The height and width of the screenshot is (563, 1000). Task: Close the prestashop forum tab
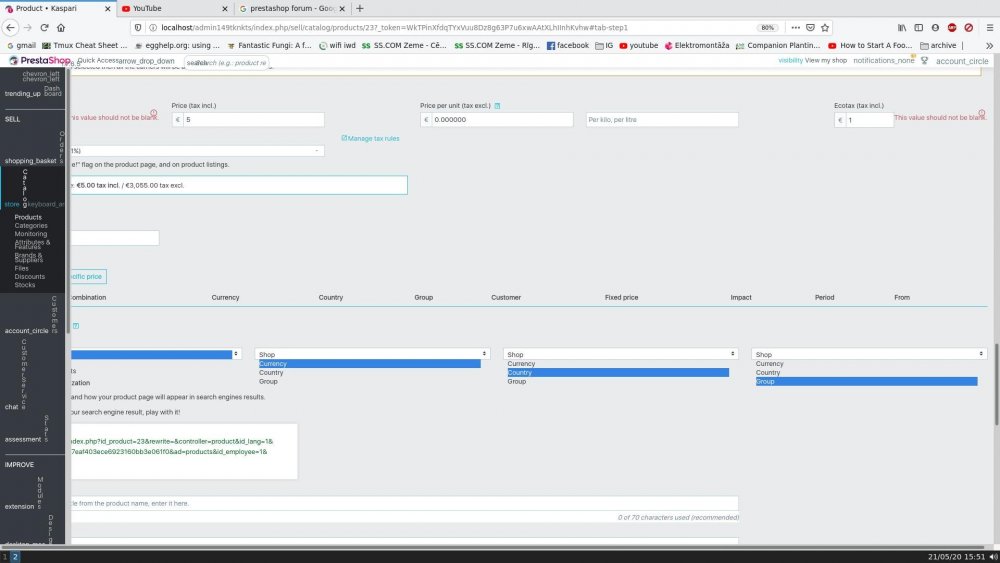click(x=342, y=8)
